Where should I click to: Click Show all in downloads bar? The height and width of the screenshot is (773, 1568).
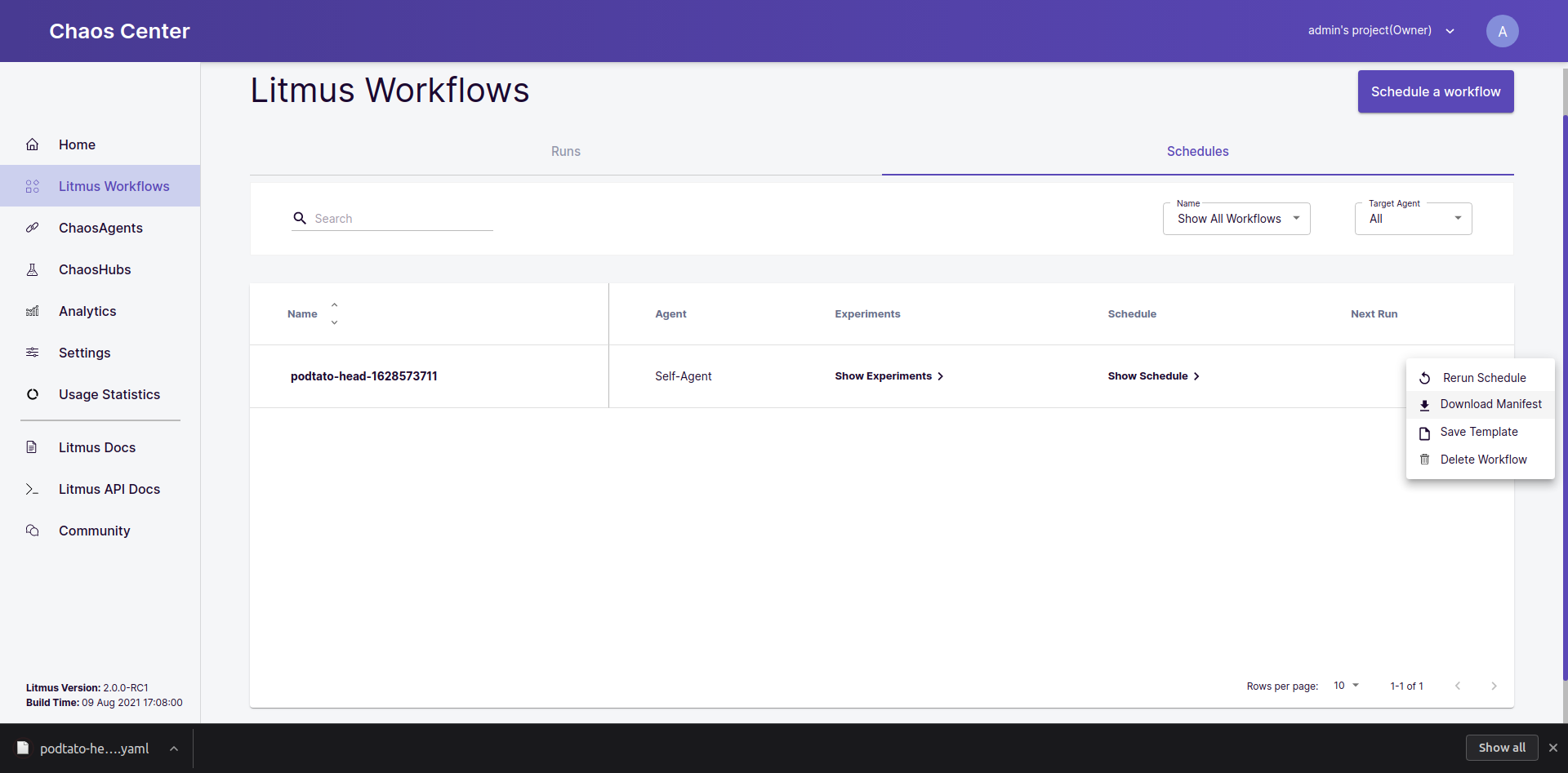pos(1501,748)
